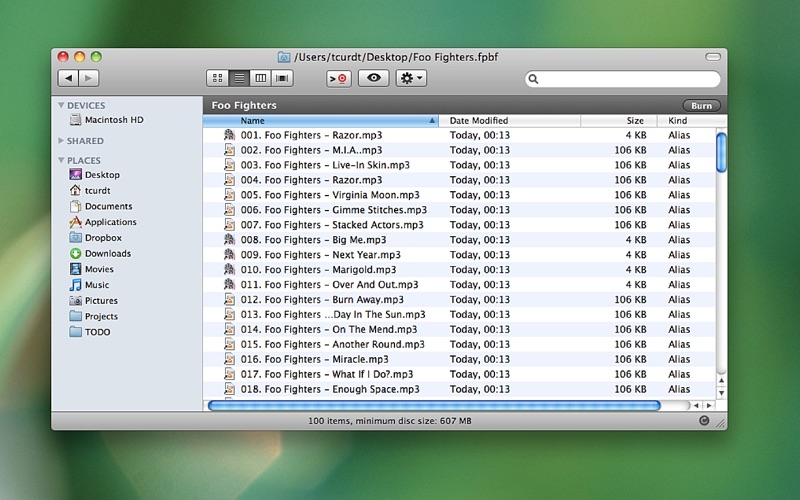Viewport: 800px width, 500px height.
Task: Open Movies in the sidebar
Action: (92, 269)
